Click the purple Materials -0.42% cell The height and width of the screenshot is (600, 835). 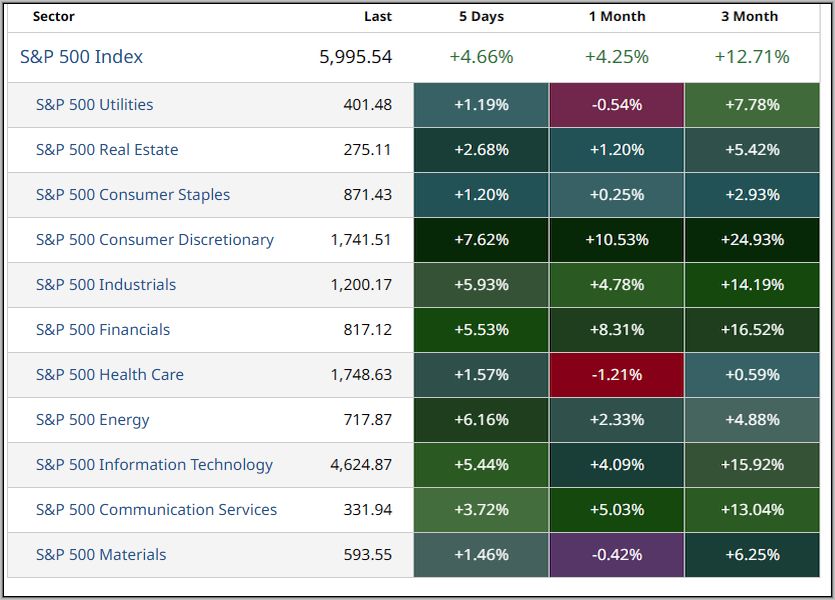click(617, 555)
